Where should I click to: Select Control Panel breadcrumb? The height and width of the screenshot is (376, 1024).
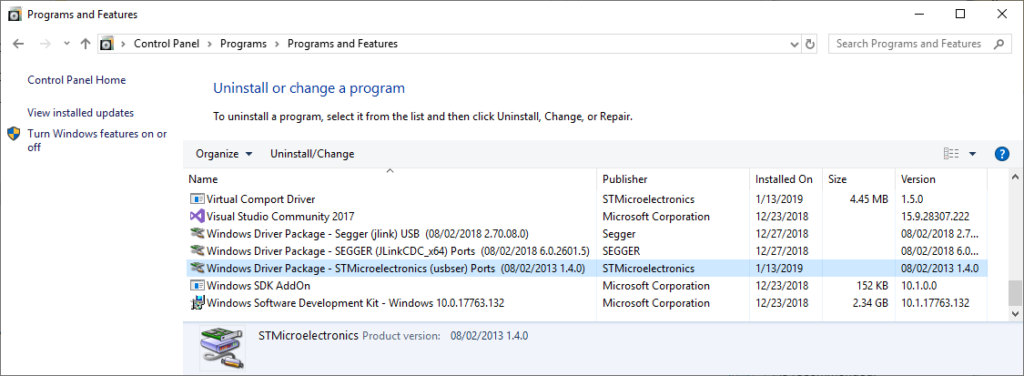pyautogui.click(x=166, y=44)
